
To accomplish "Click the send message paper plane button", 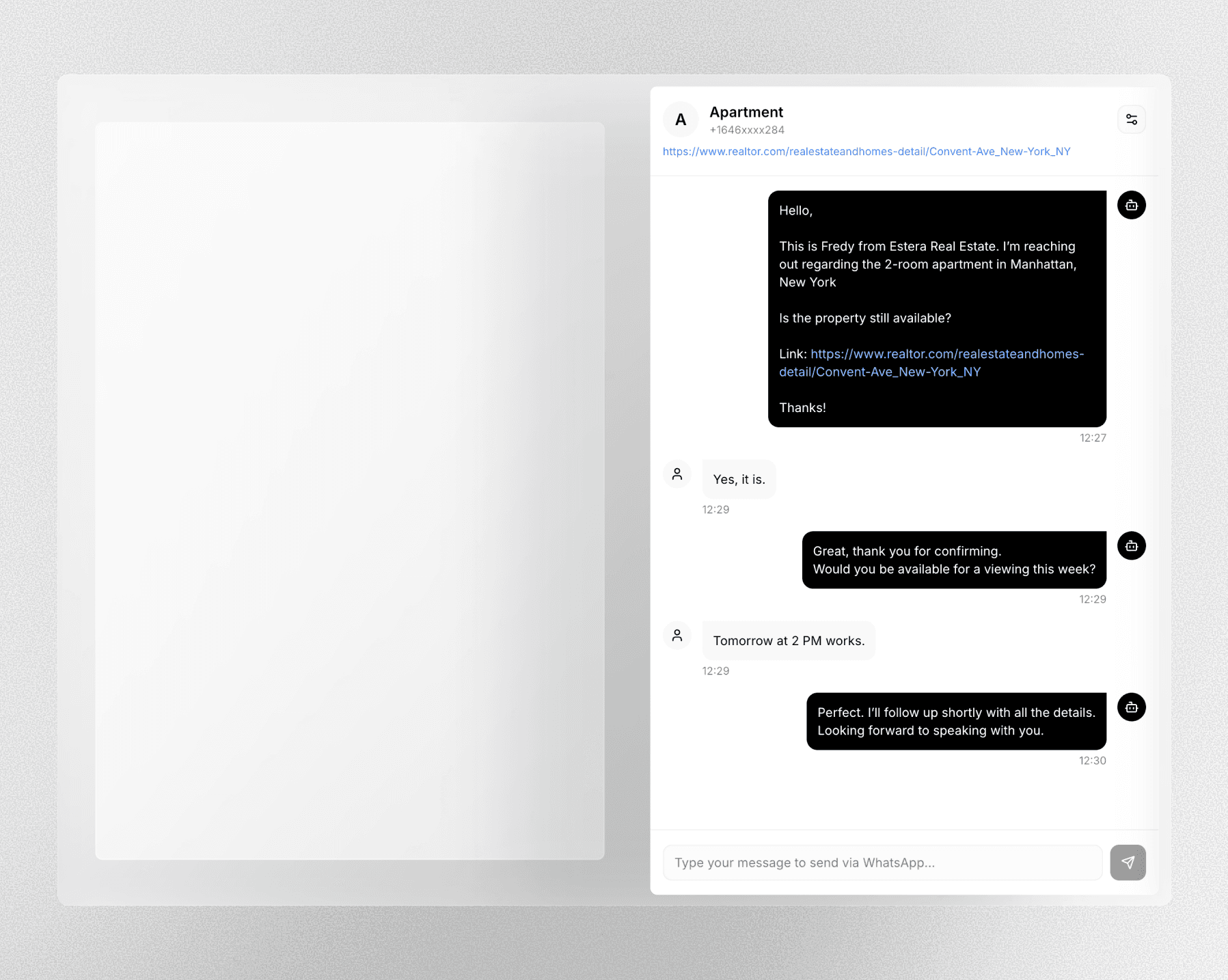I will [x=1128, y=862].
